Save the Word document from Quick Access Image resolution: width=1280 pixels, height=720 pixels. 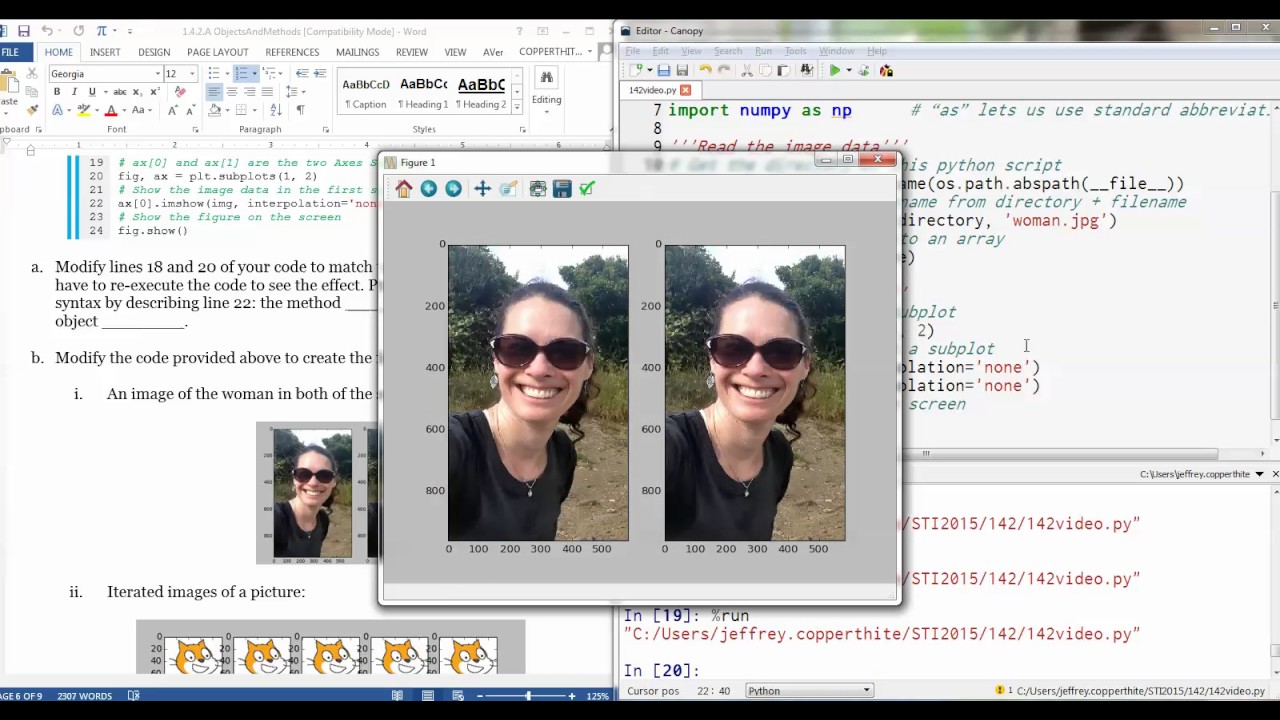point(24,31)
